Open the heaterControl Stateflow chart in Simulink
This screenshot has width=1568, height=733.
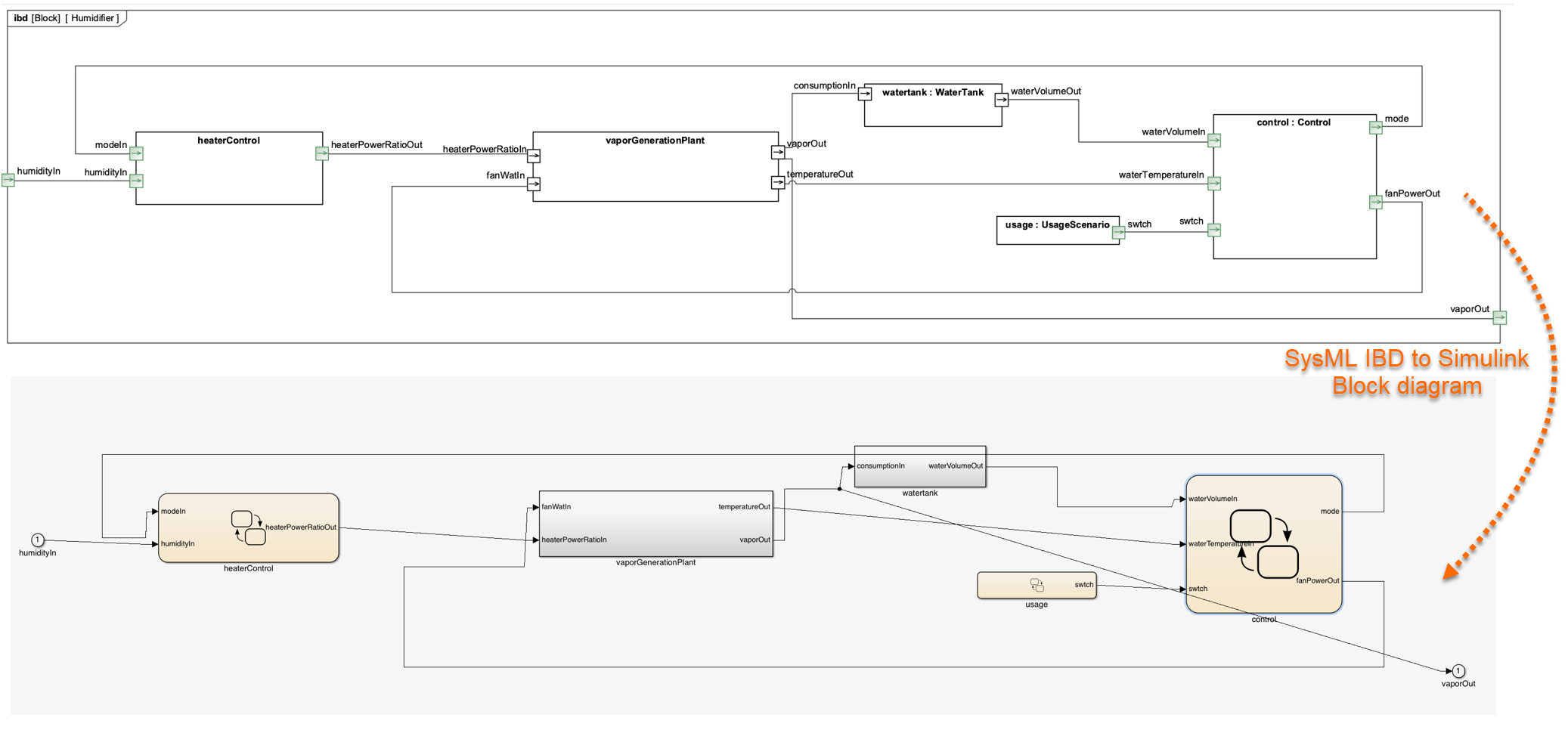click(x=249, y=527)
